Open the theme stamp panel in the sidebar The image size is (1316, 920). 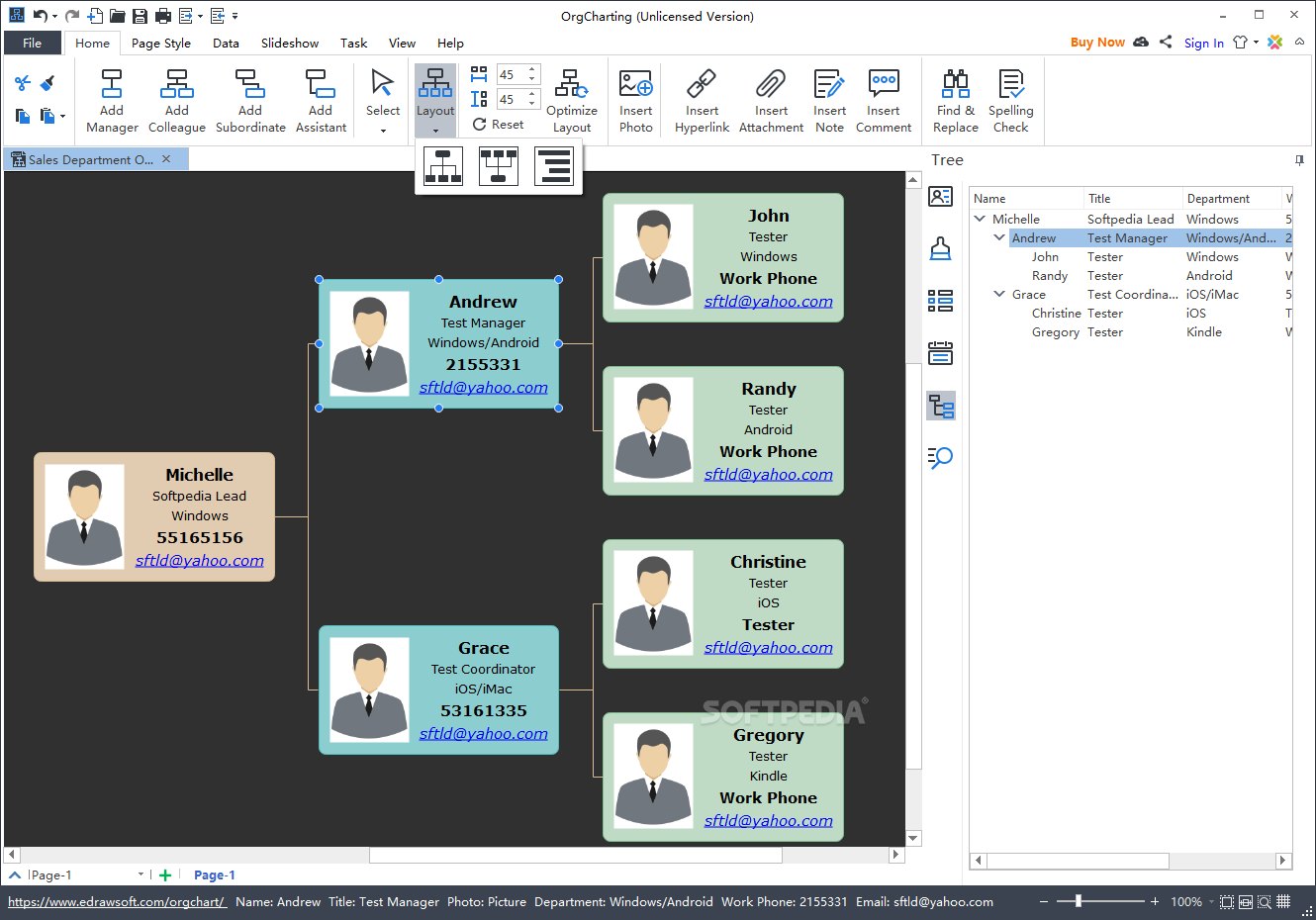tap(940, 248)
